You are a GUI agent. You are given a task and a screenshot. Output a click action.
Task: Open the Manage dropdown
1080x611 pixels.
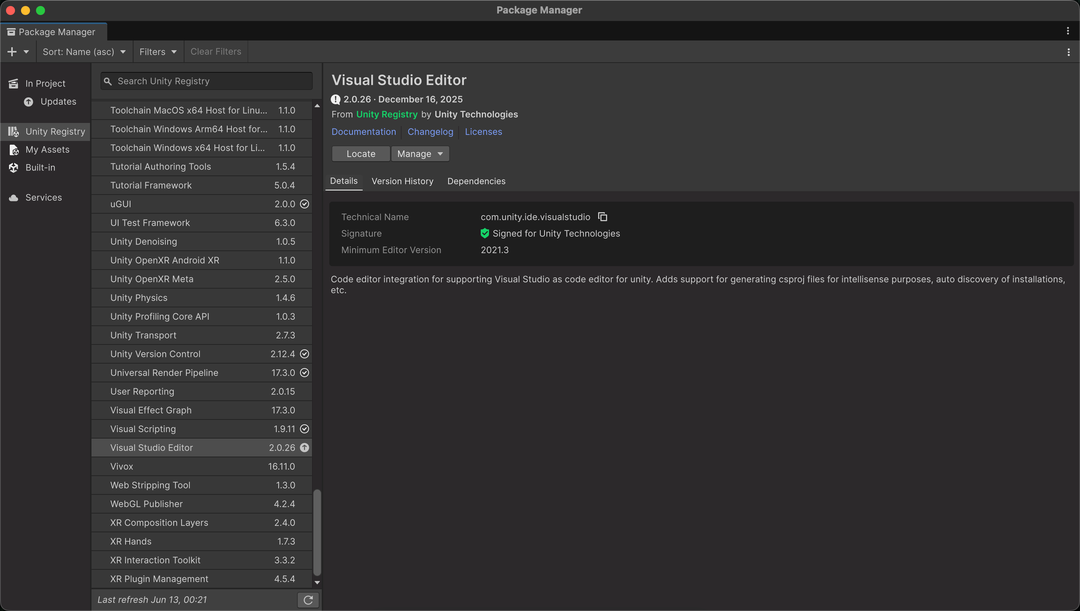click(420, 154)
